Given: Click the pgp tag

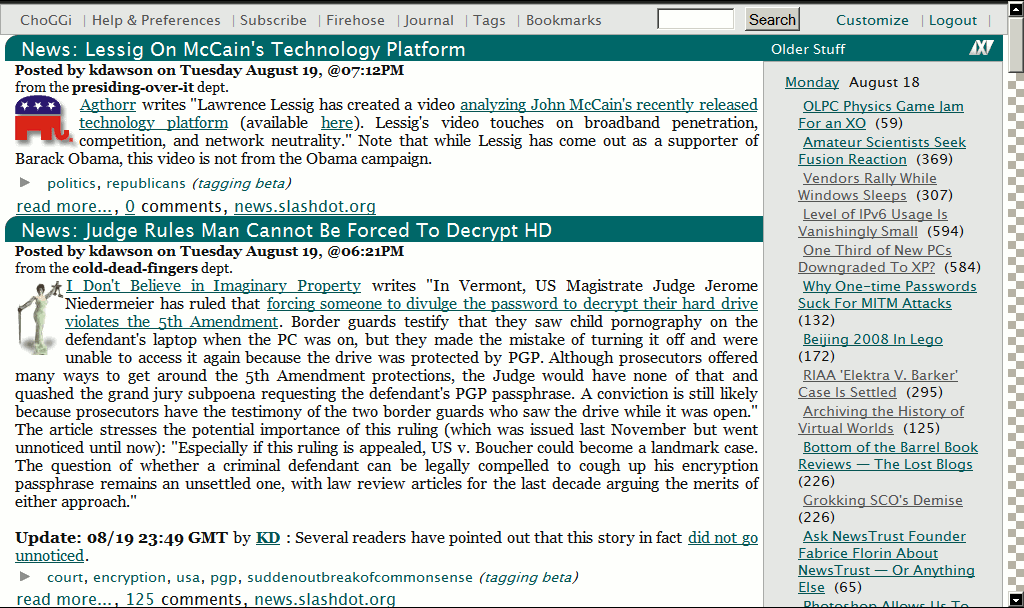Looking at the screenshot, I should (x=223, y=577).
